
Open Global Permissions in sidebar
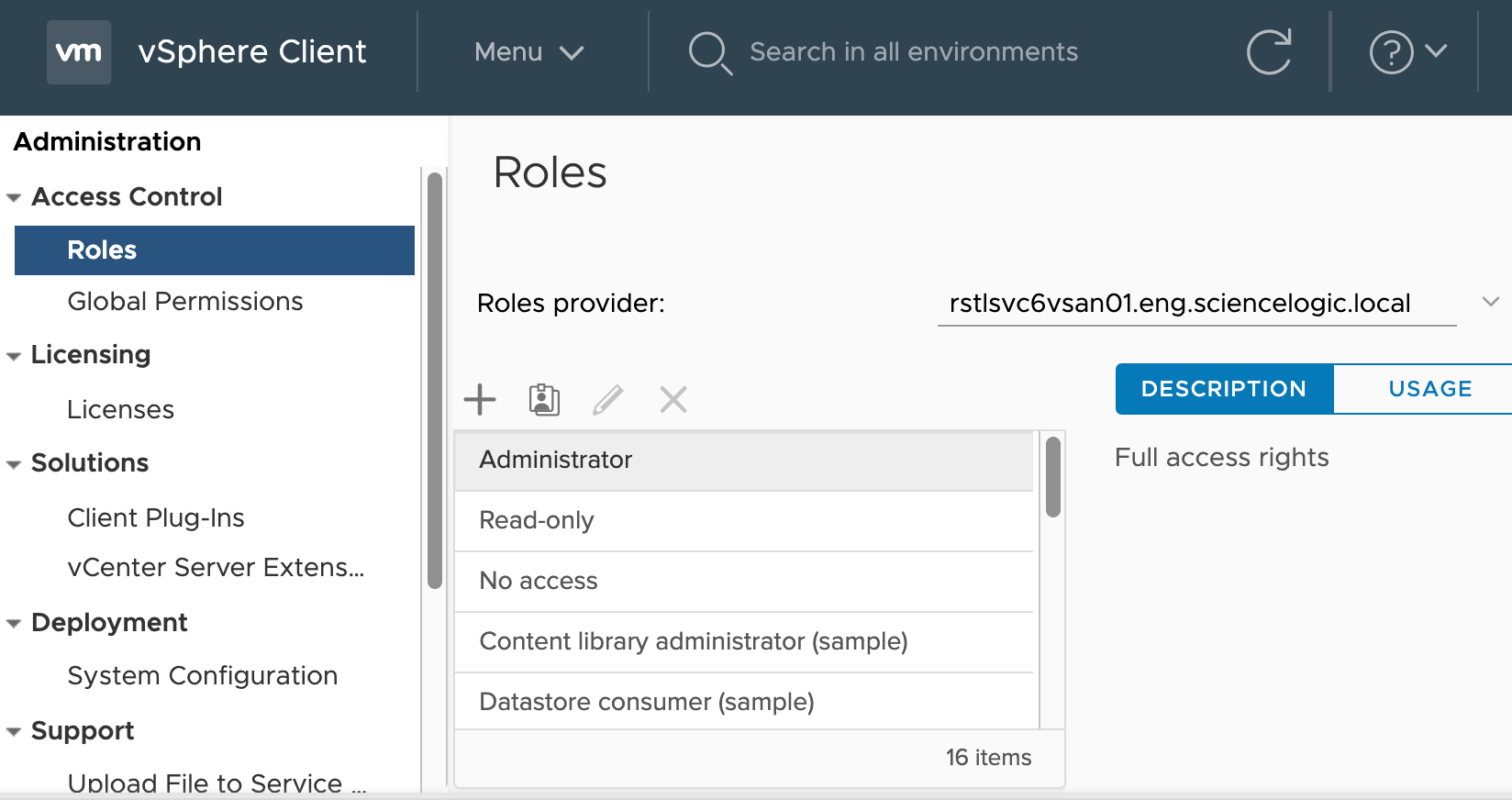[185, 302]
